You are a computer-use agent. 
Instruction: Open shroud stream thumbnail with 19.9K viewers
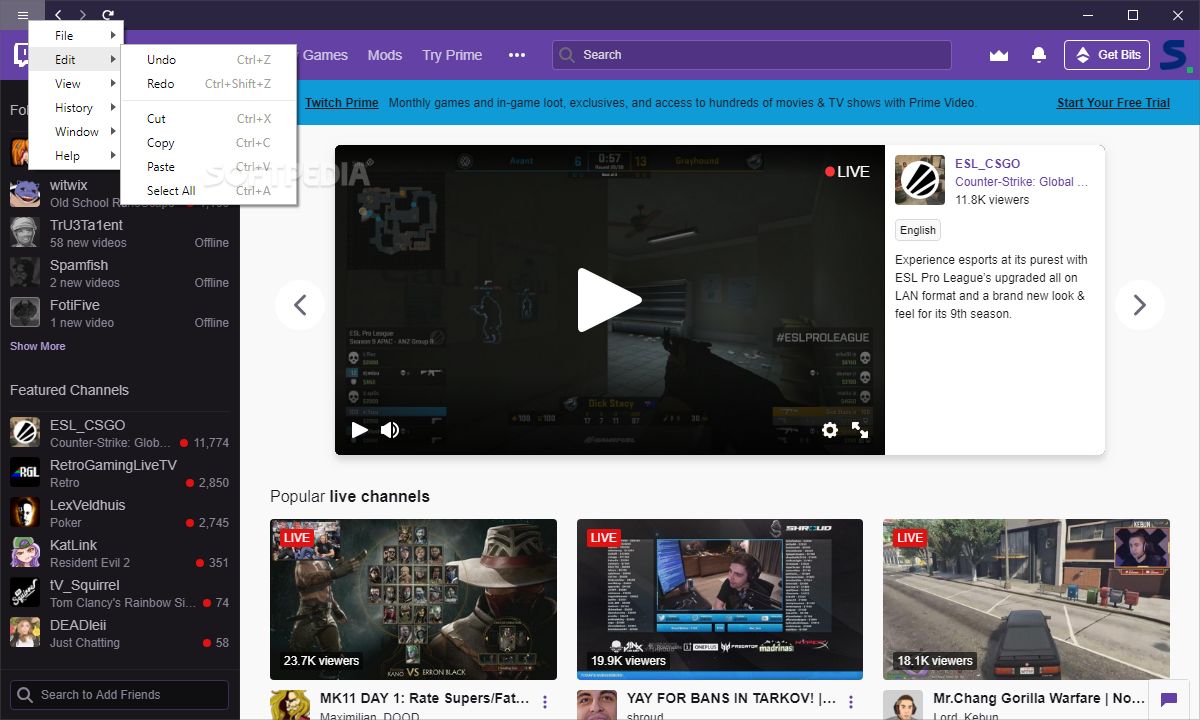(x=720, y=599)
